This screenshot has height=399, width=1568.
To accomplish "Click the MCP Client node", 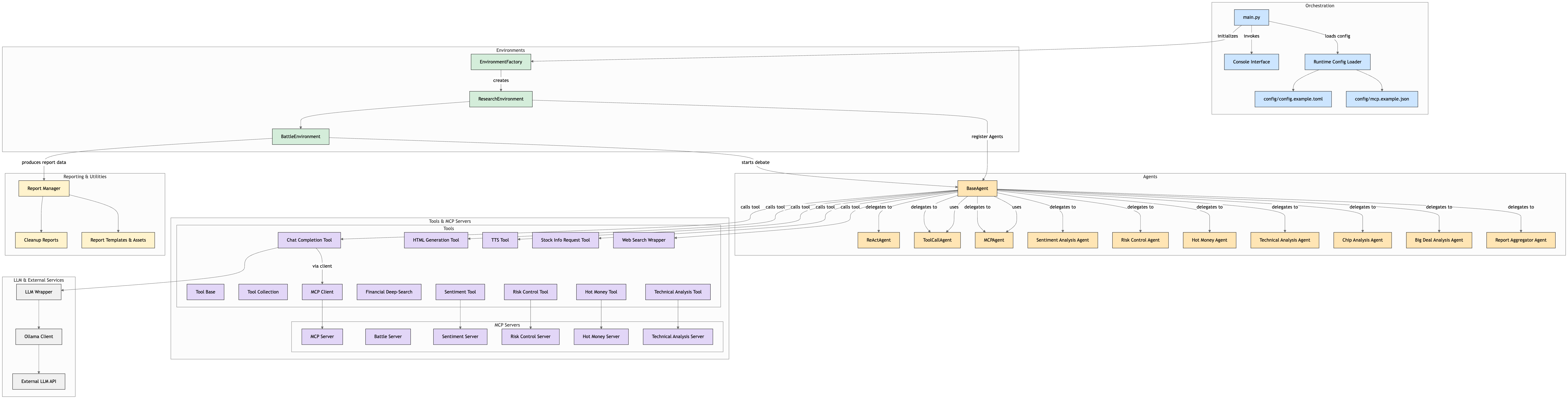I will (322, 292).
